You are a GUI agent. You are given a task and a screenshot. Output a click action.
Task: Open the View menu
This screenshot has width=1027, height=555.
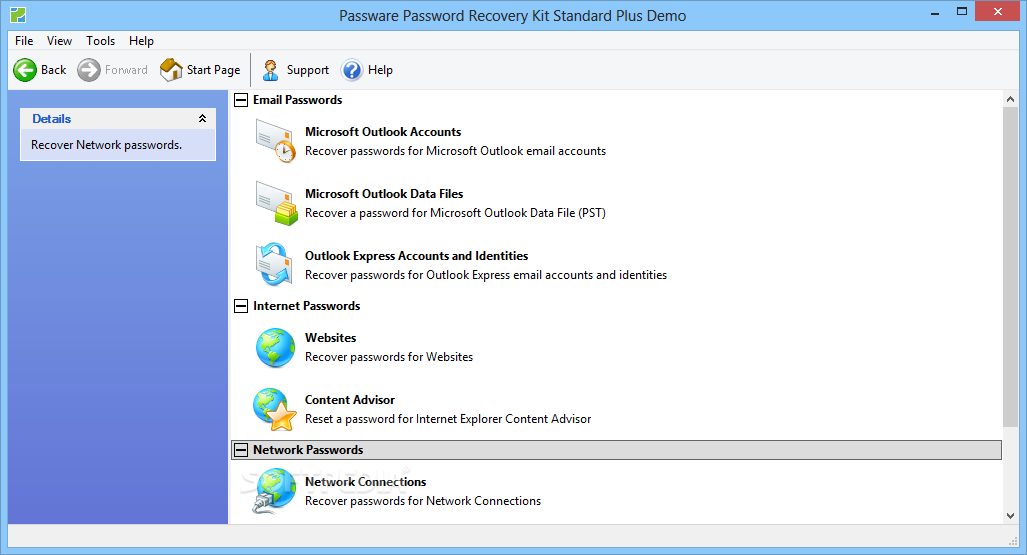point(60,41)
